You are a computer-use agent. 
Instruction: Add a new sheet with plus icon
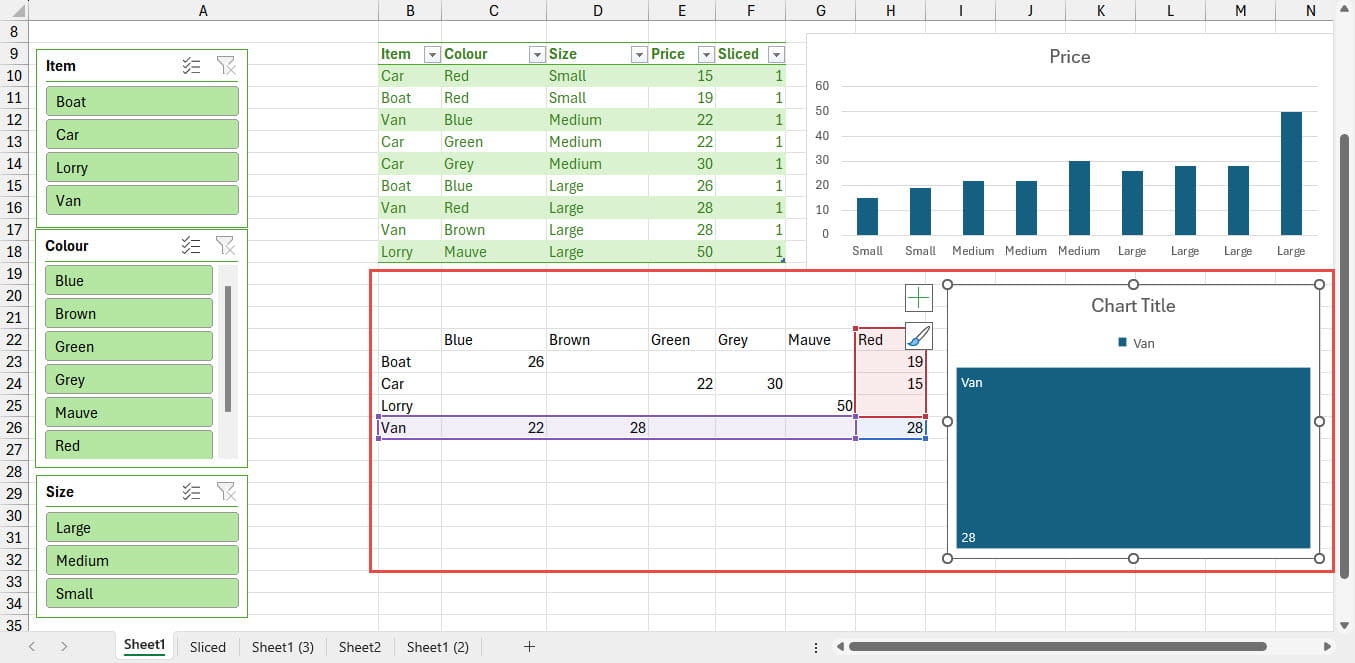[x=529, y=647]
